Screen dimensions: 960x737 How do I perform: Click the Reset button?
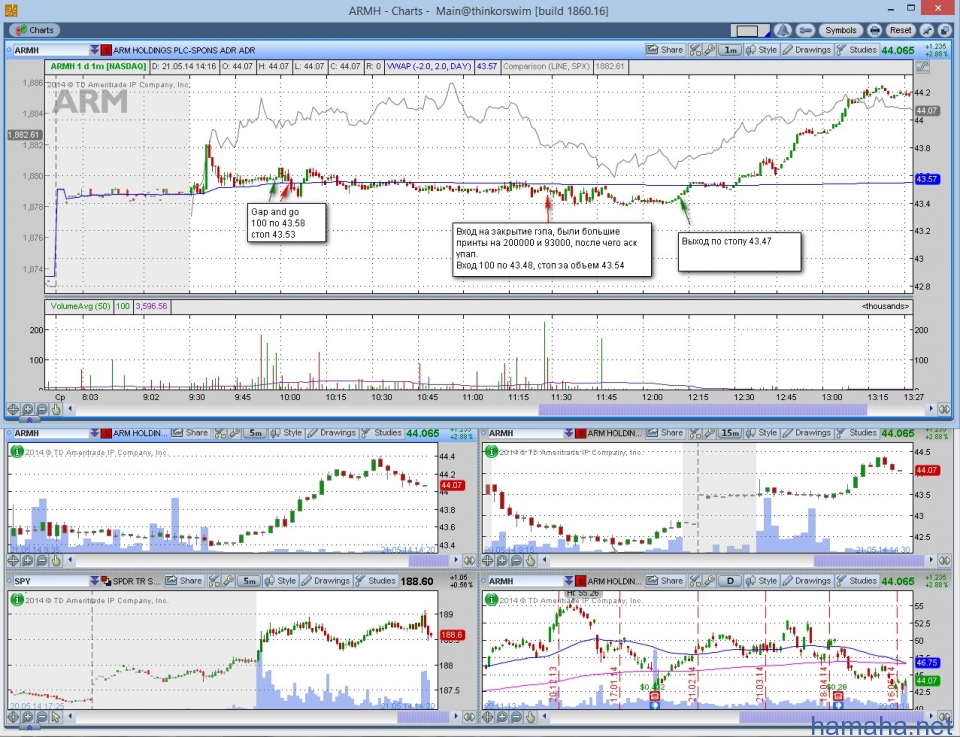(x=900, y=30)
